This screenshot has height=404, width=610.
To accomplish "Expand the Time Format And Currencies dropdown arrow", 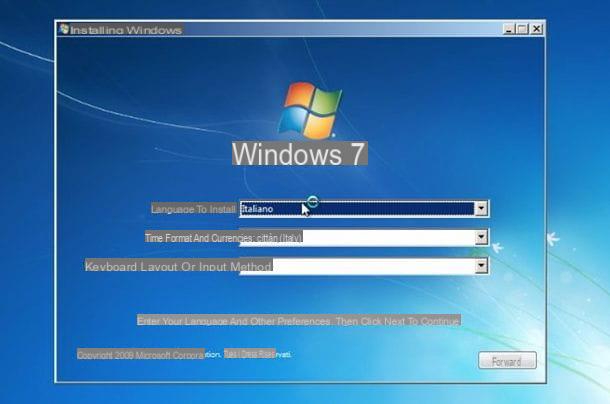I will pyautogui.click(x=481, y=237).
